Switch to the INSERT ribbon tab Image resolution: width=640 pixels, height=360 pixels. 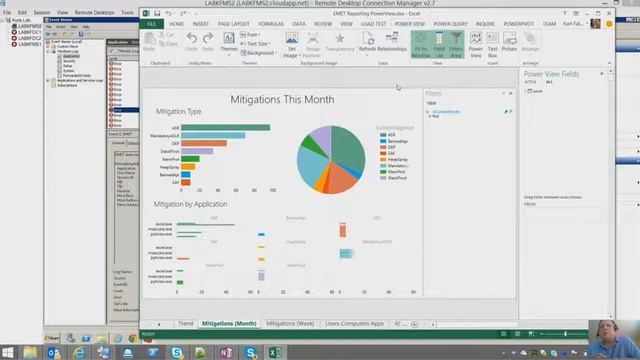coord(201,24)
